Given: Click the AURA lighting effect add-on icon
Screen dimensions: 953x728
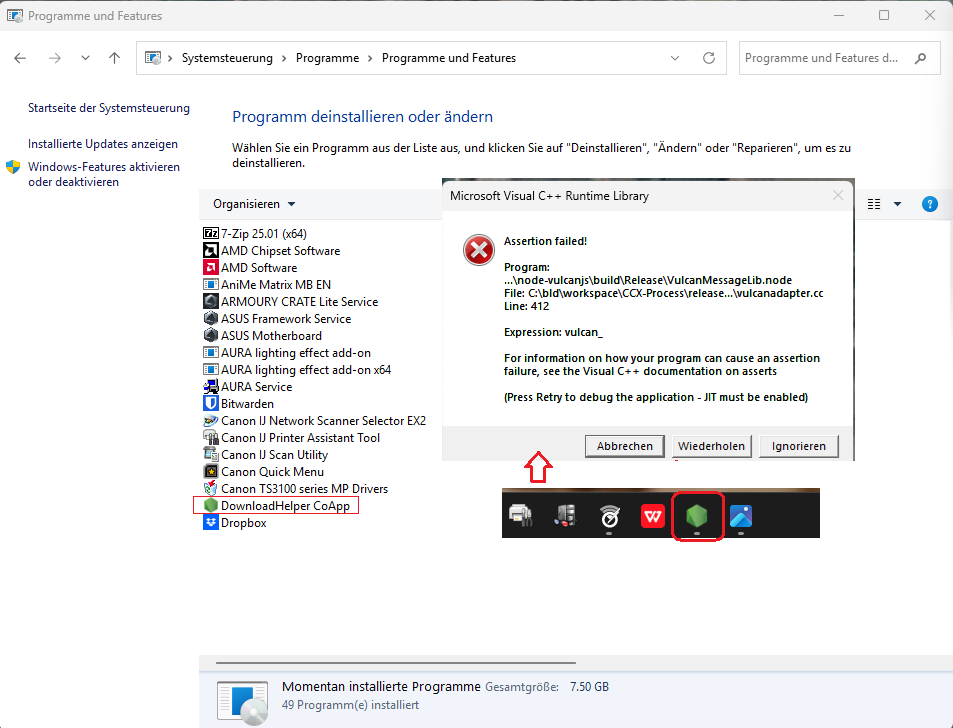Looking at the screenshot, I should (210, 352).
